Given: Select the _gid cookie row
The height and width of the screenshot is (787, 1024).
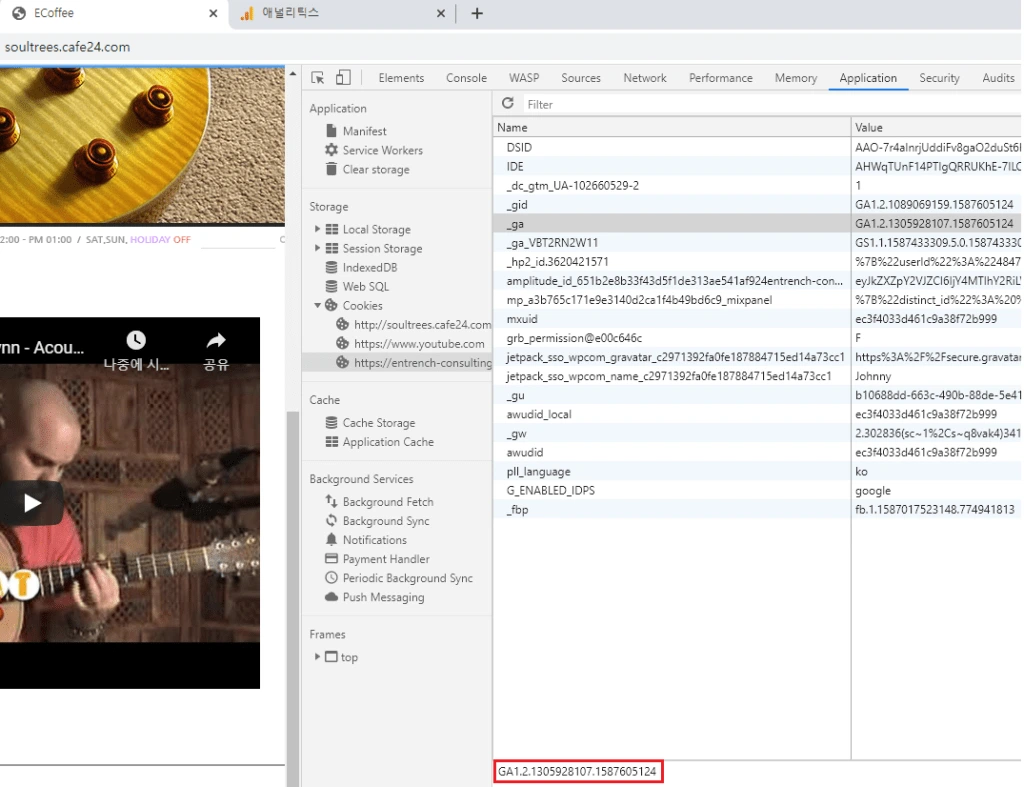Looking at the screenshot, I should click(x=758, y=204).
